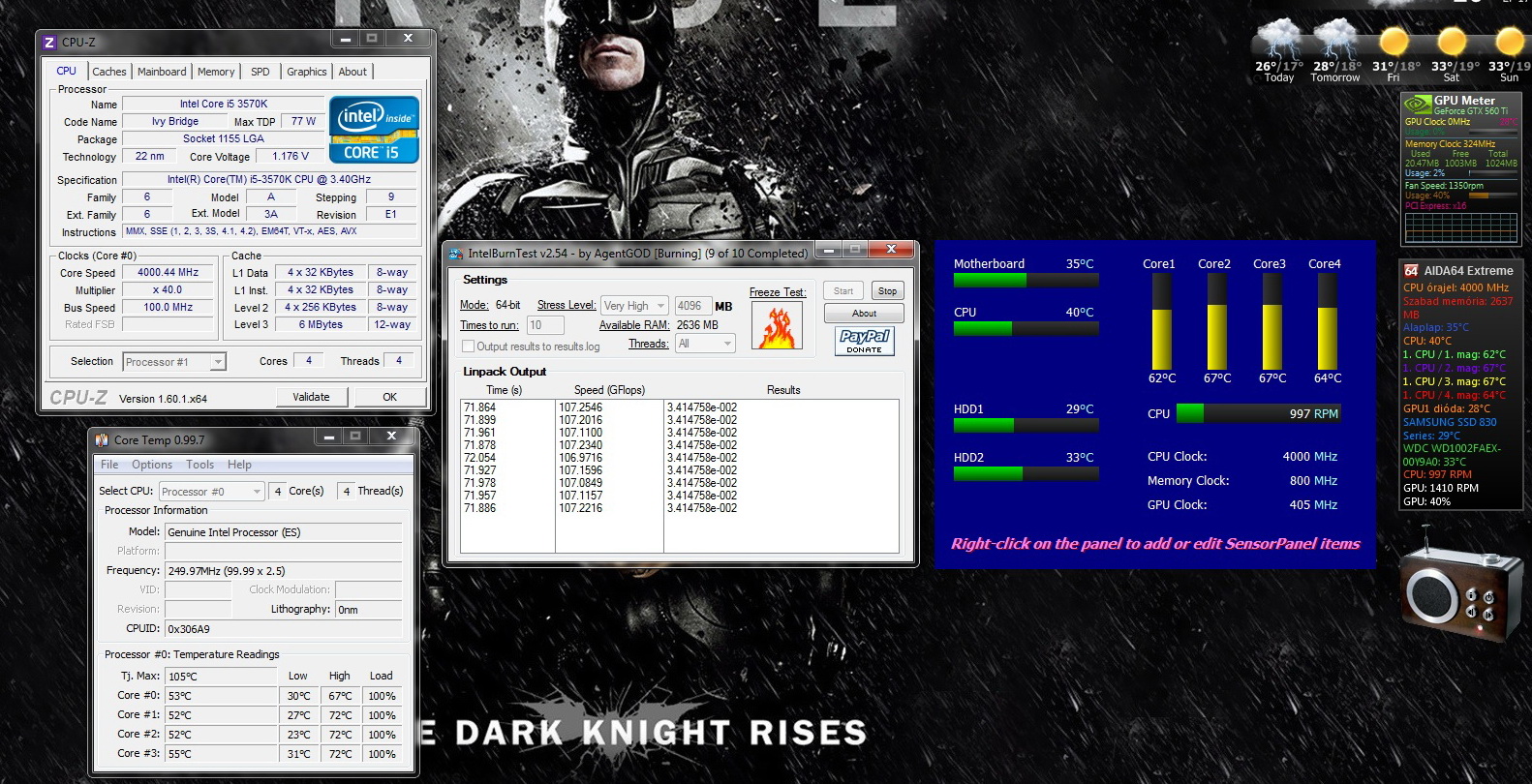1532x784 pixels.
Task: Click the IntelBurnTest title bar icon
Action: [456, 254]
